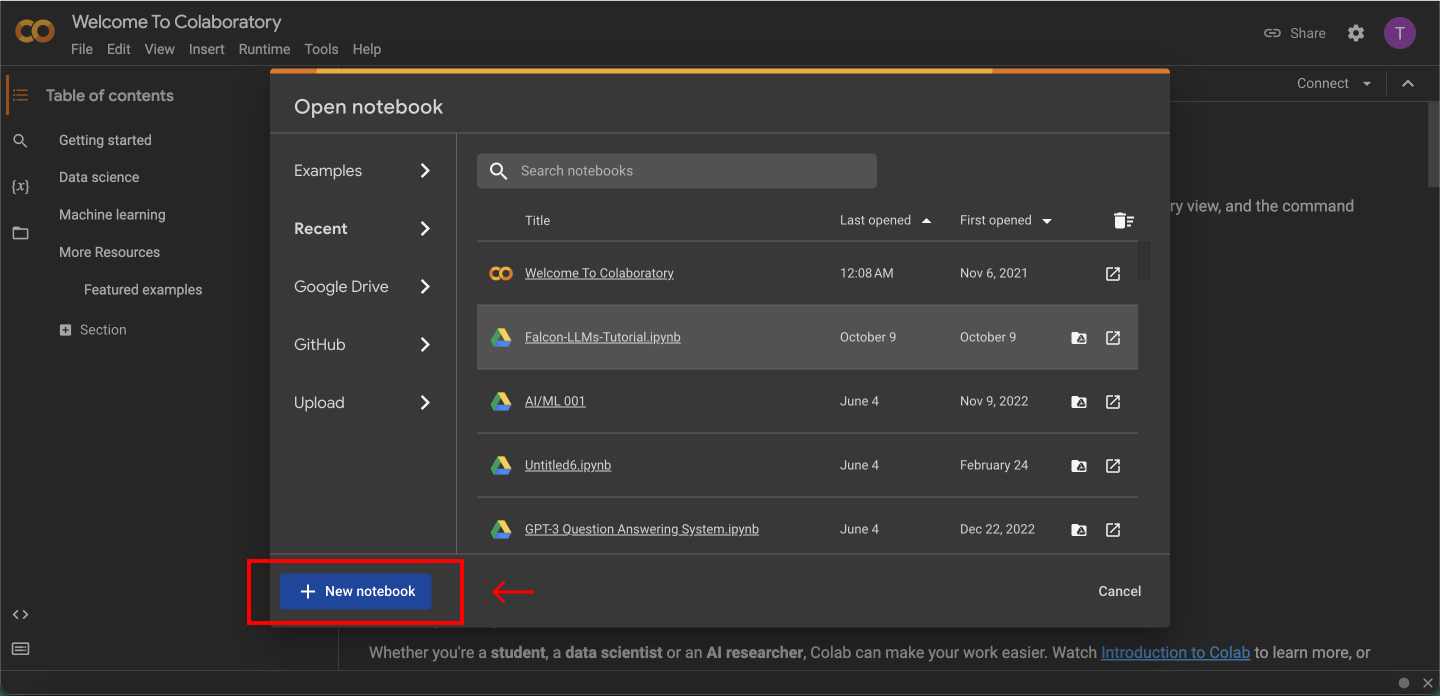Image resolution: width=1440 pixels, height=696 pixels.
Task: Expand the Google Drive category chevron
Action: tap(425, 287)
